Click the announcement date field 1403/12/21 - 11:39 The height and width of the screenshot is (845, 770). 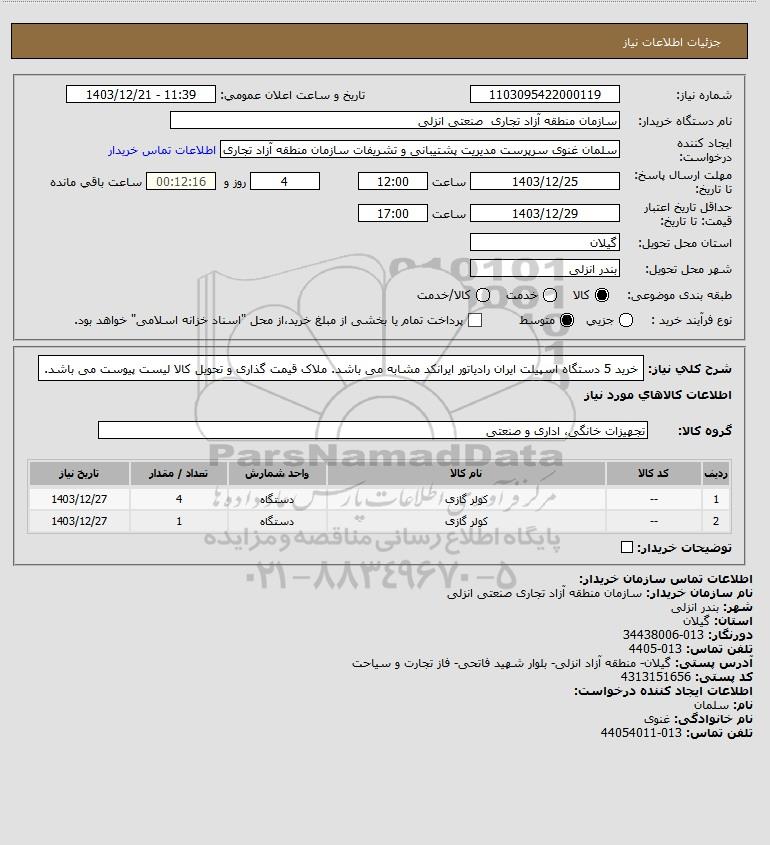[x=141, y=94]
